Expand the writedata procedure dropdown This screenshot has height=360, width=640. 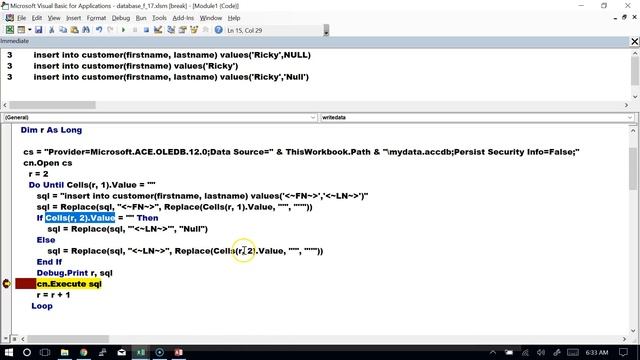click(630, 118)
